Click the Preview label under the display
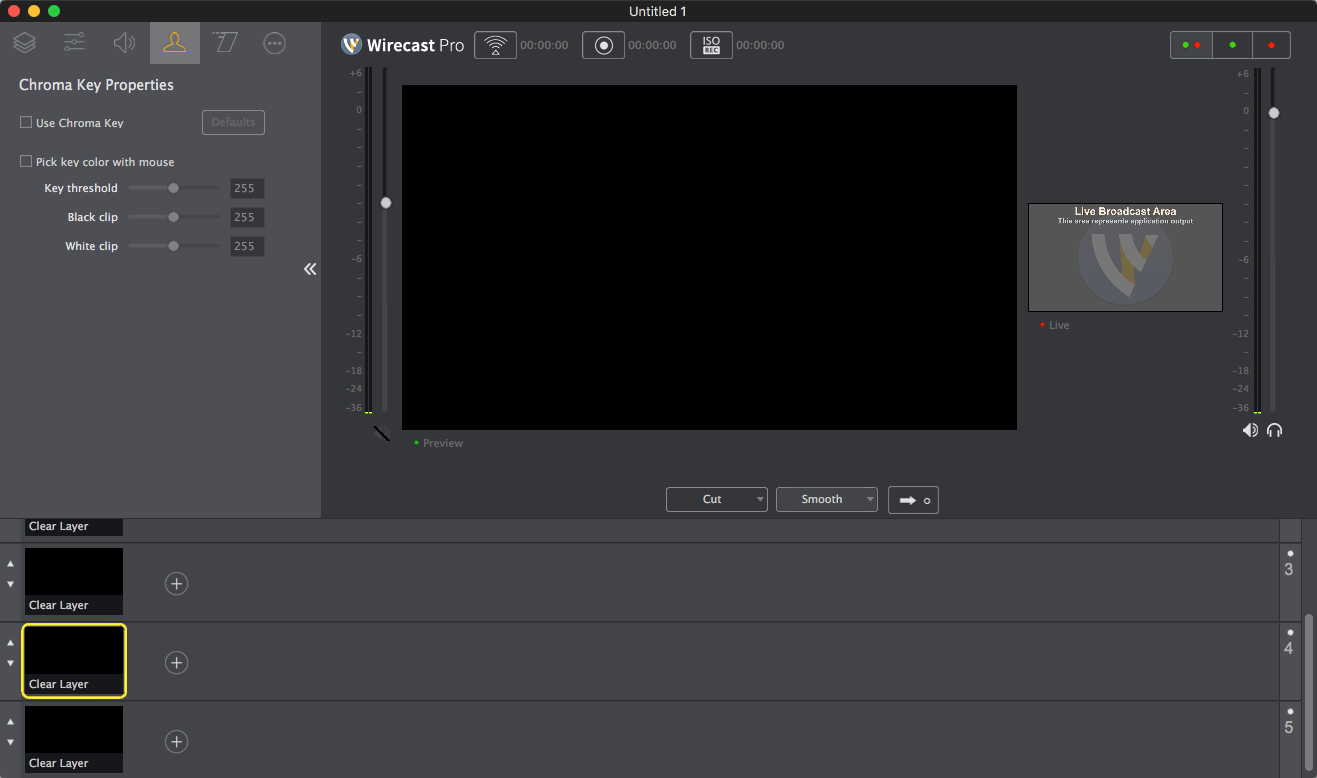The image size is (1317, 778). (443, 443)
